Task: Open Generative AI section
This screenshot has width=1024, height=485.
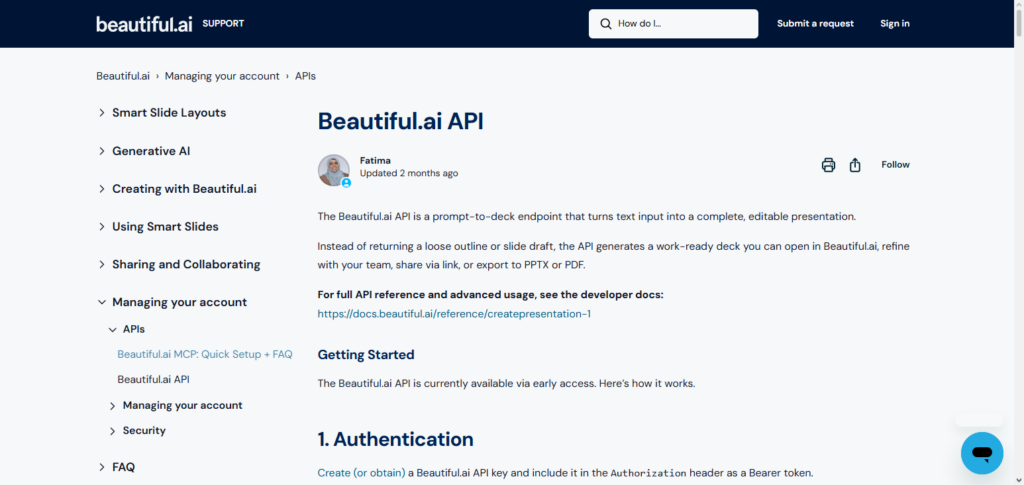Action: [x=152, y=151]
